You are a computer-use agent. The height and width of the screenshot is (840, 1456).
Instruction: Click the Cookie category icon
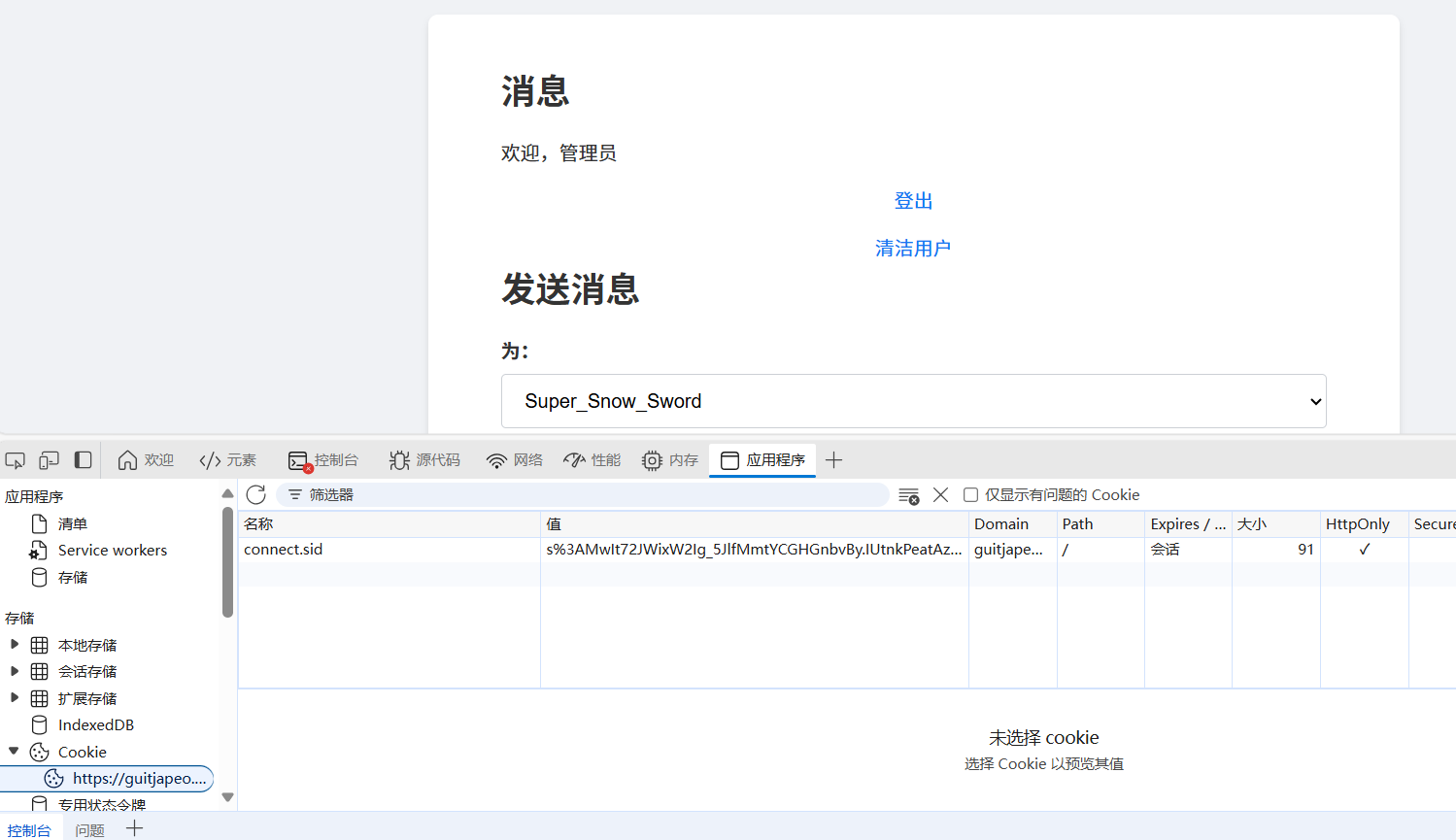(40, 752)
